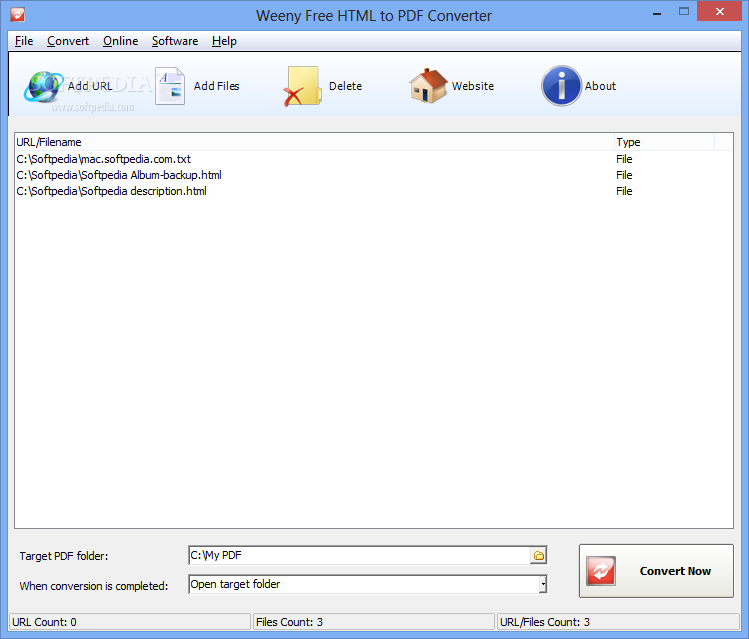
Task: Click the Type column header
Action: coord(664,142)
